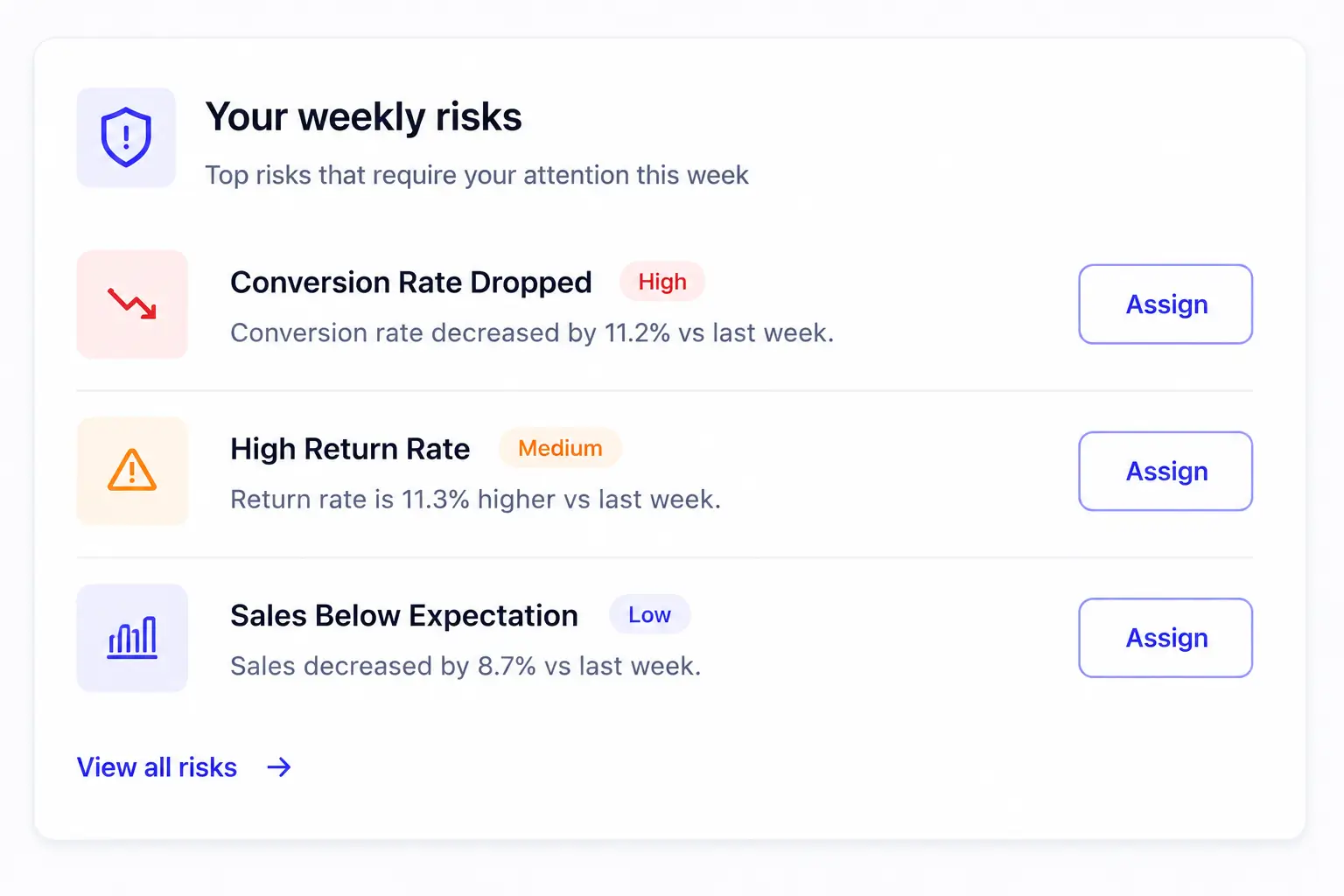Screen dimensions: 1344x896
Task: Assign the Conversion Rate Dropped risk
Action: click(1165, 304)
